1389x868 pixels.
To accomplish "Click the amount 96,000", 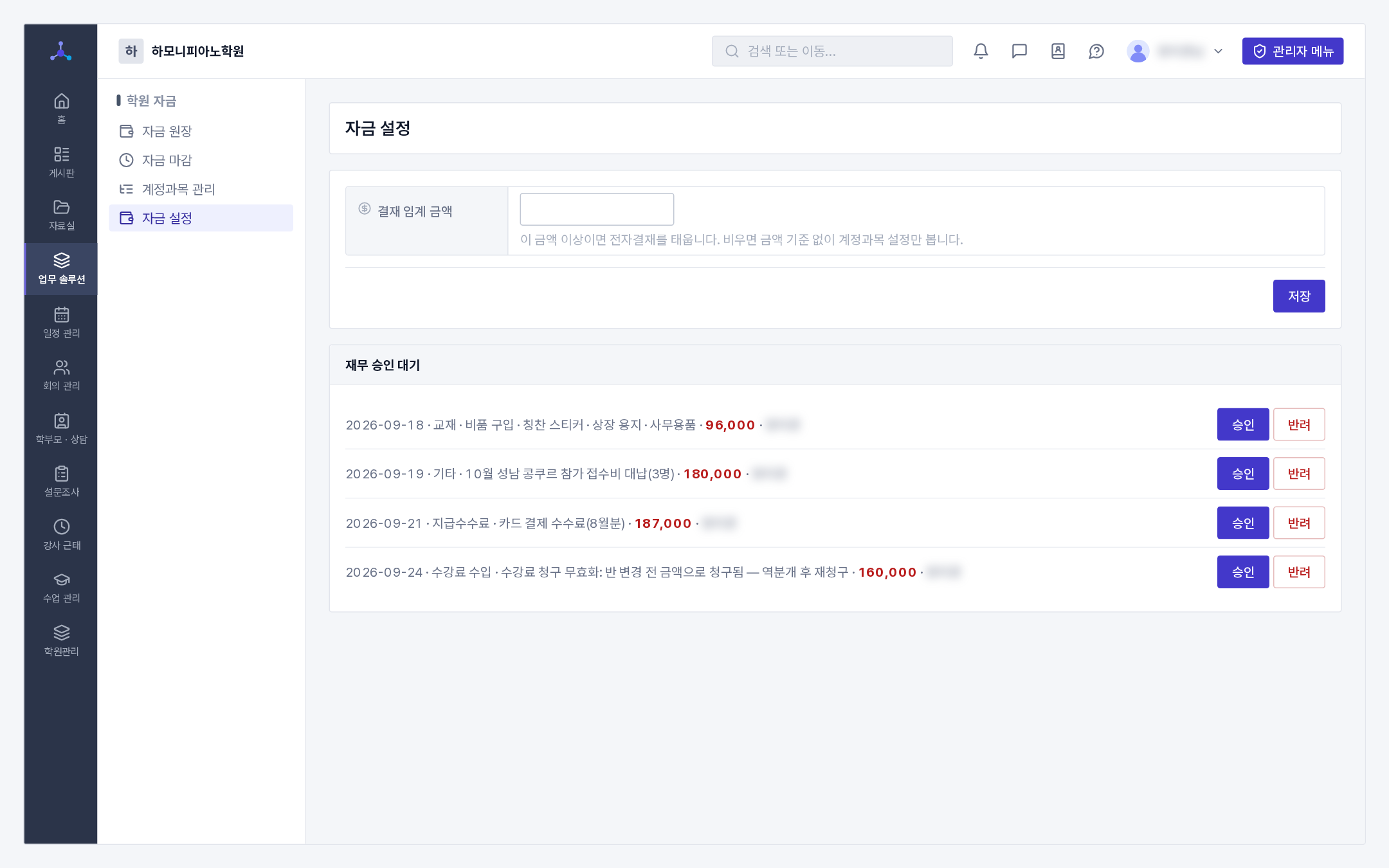I will click(x=730, y=425).
